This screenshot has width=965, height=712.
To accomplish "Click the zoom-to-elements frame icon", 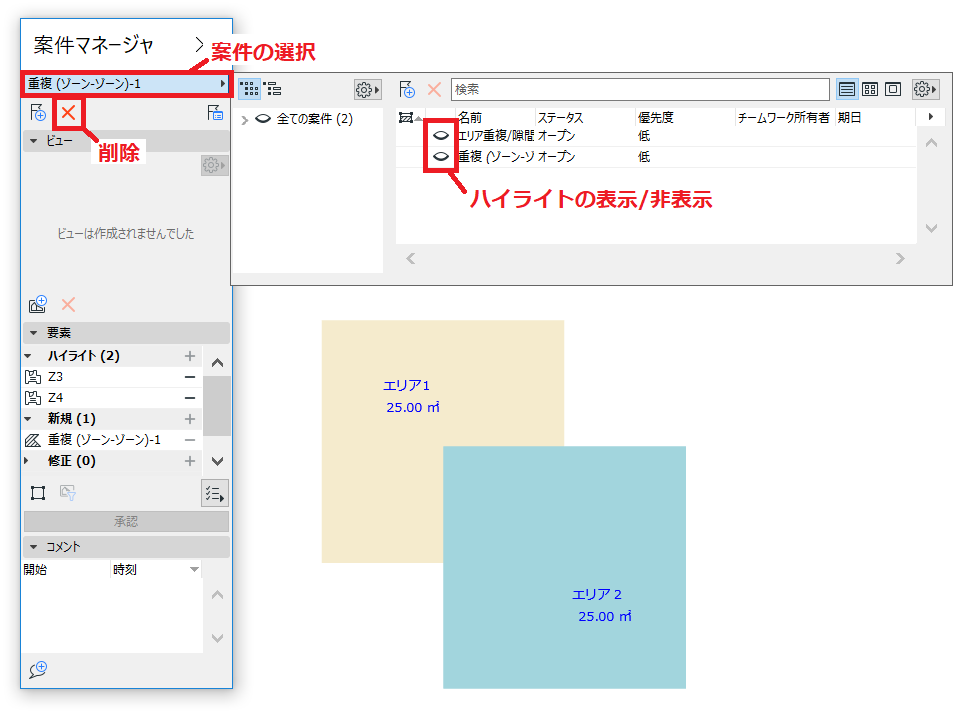I will [x=38, y=493].
